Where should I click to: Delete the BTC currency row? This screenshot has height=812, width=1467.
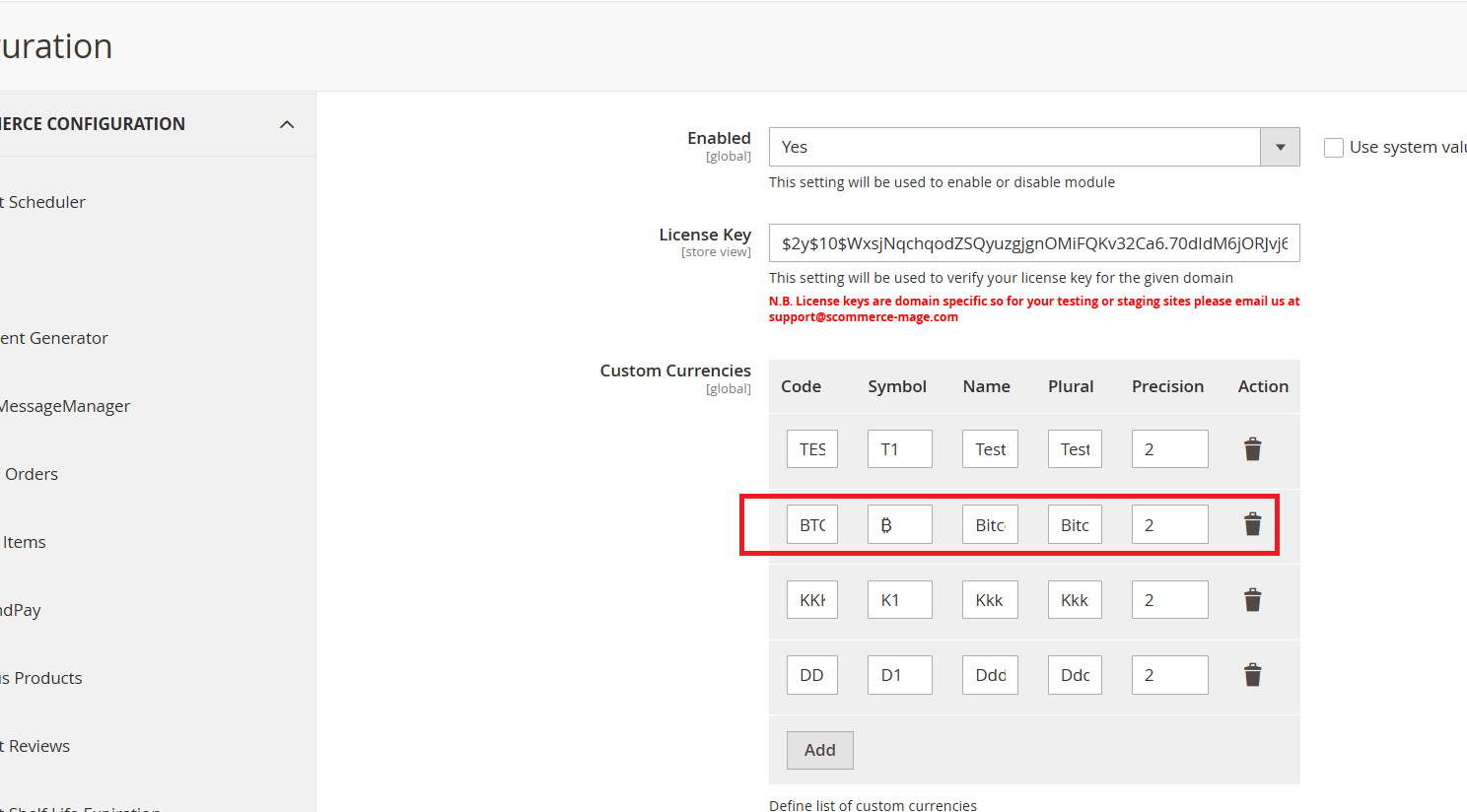1252,524
